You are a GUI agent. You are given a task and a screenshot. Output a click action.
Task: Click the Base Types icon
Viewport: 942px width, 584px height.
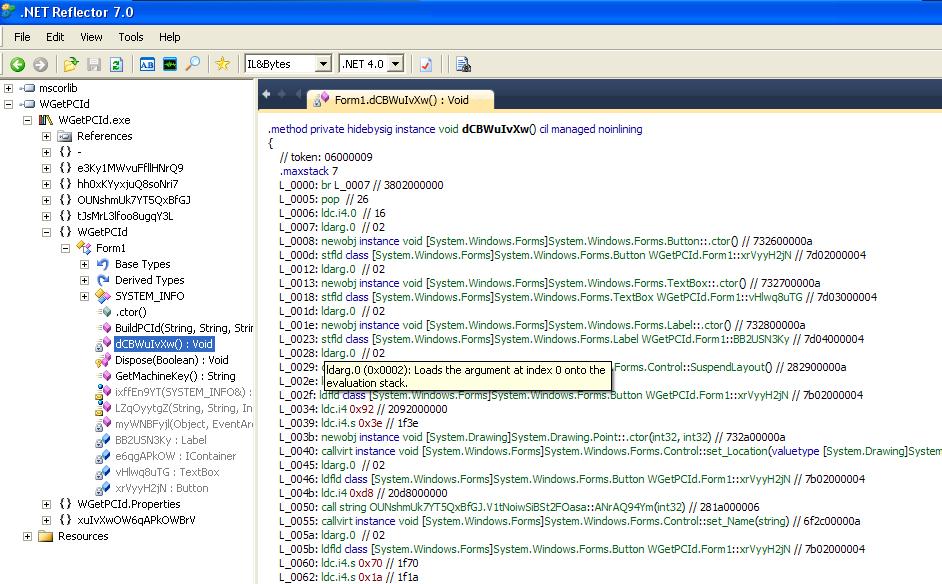pyautogui.click(x=103, y=264)
